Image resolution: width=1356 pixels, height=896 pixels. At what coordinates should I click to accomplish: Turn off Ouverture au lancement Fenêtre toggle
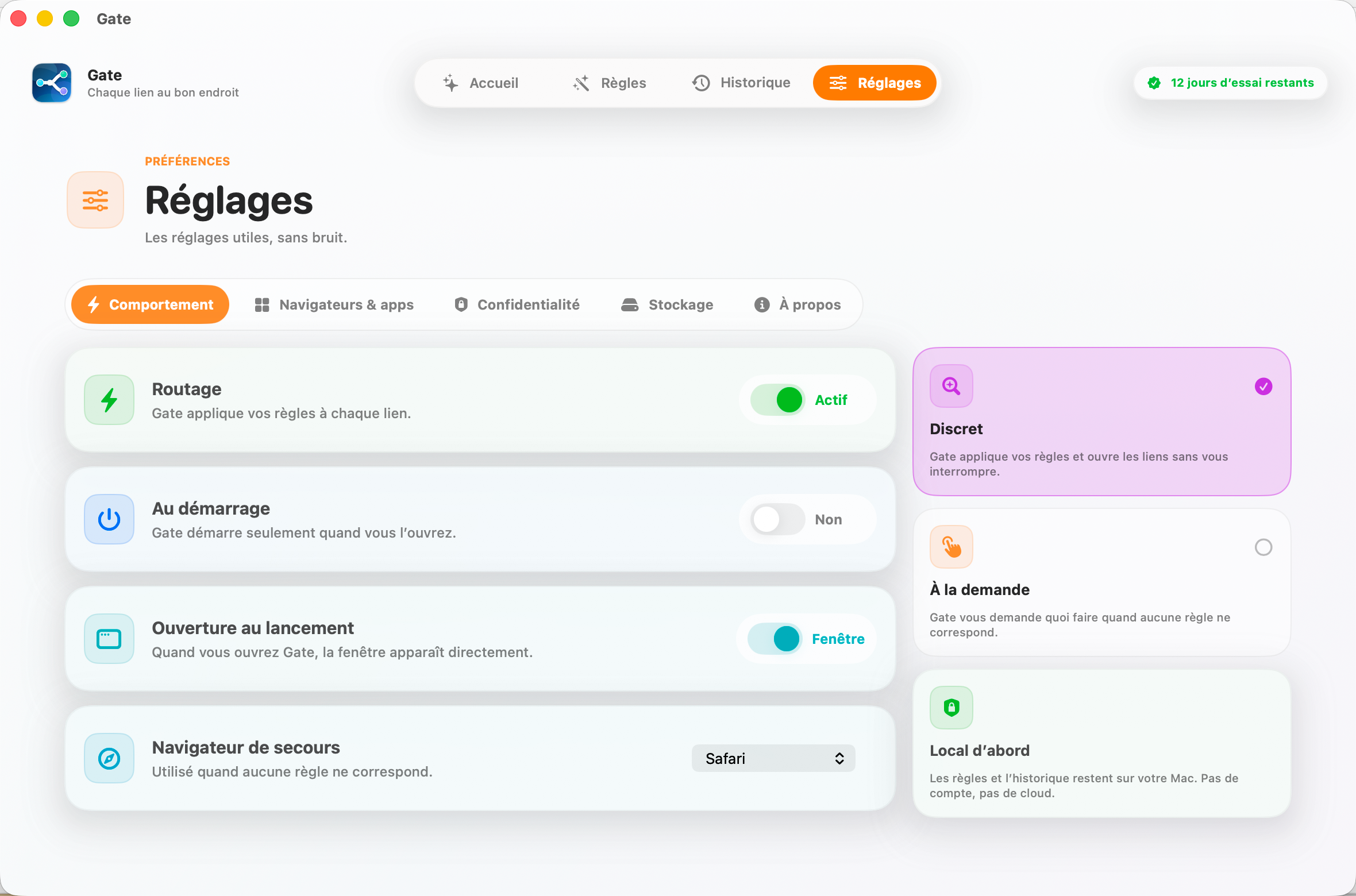coord(775,639)
